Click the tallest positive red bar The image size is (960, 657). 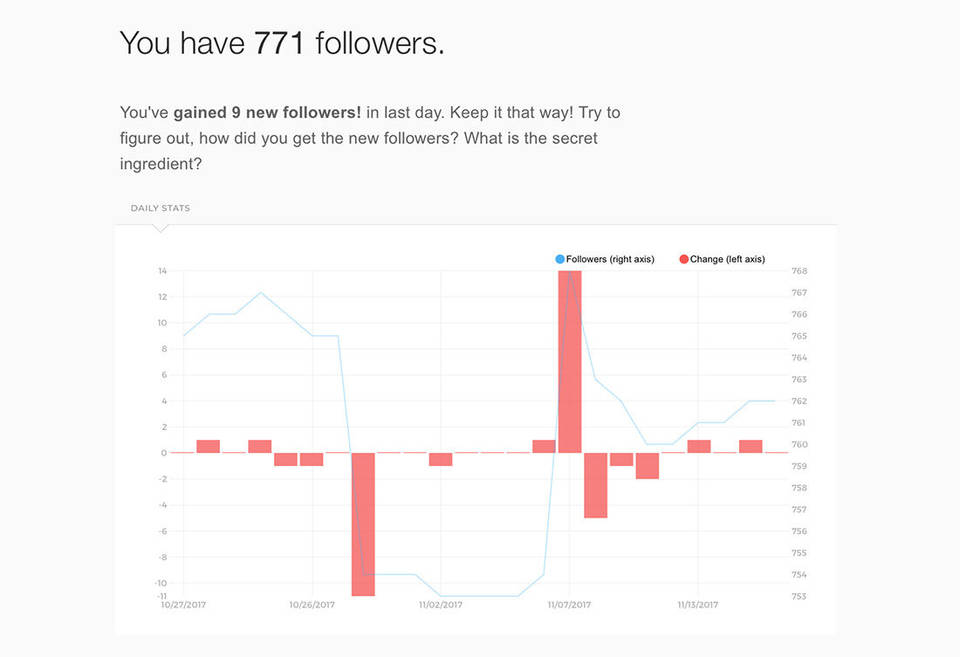[570, 361]
